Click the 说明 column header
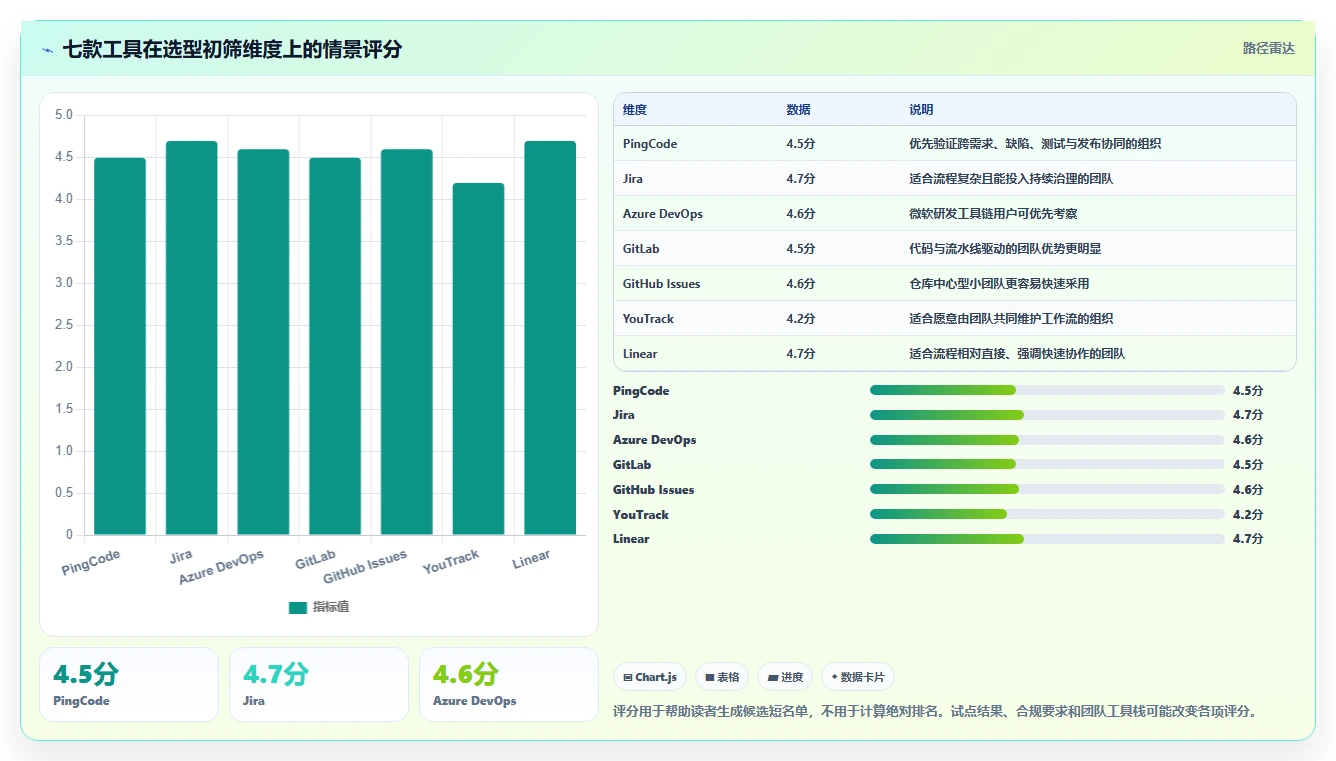Image resolution: width=1336 pixels, height=761 pixels. 921,110
